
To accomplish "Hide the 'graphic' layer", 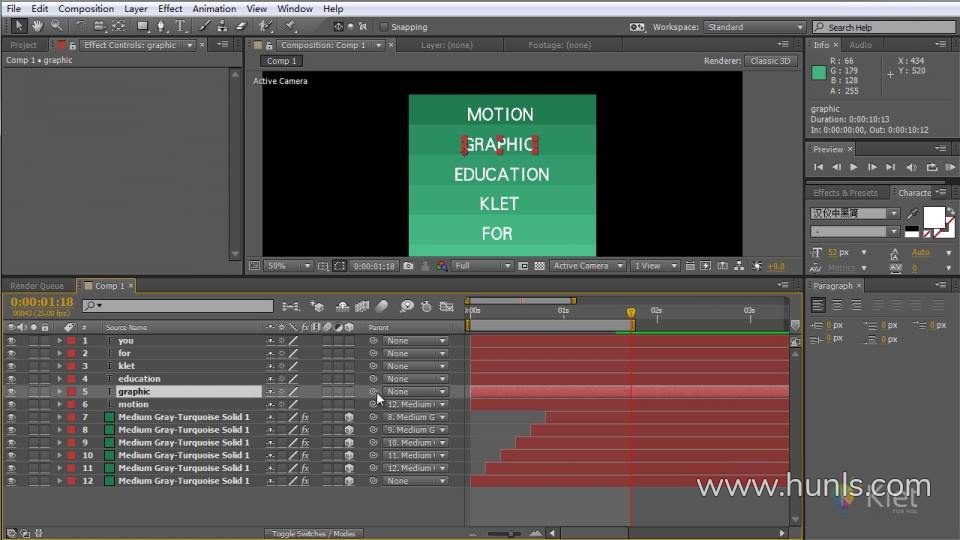I will [x=11, y=391].
